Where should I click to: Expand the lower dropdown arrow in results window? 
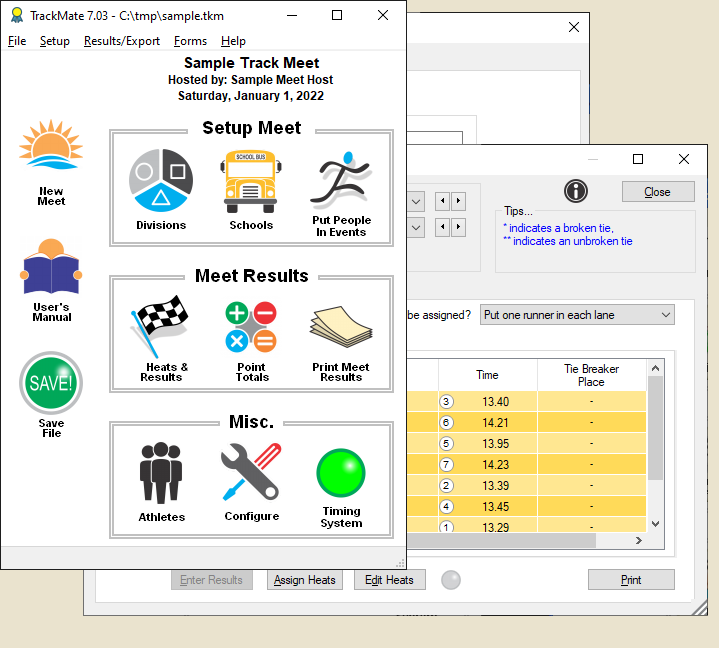pos(416,227)
